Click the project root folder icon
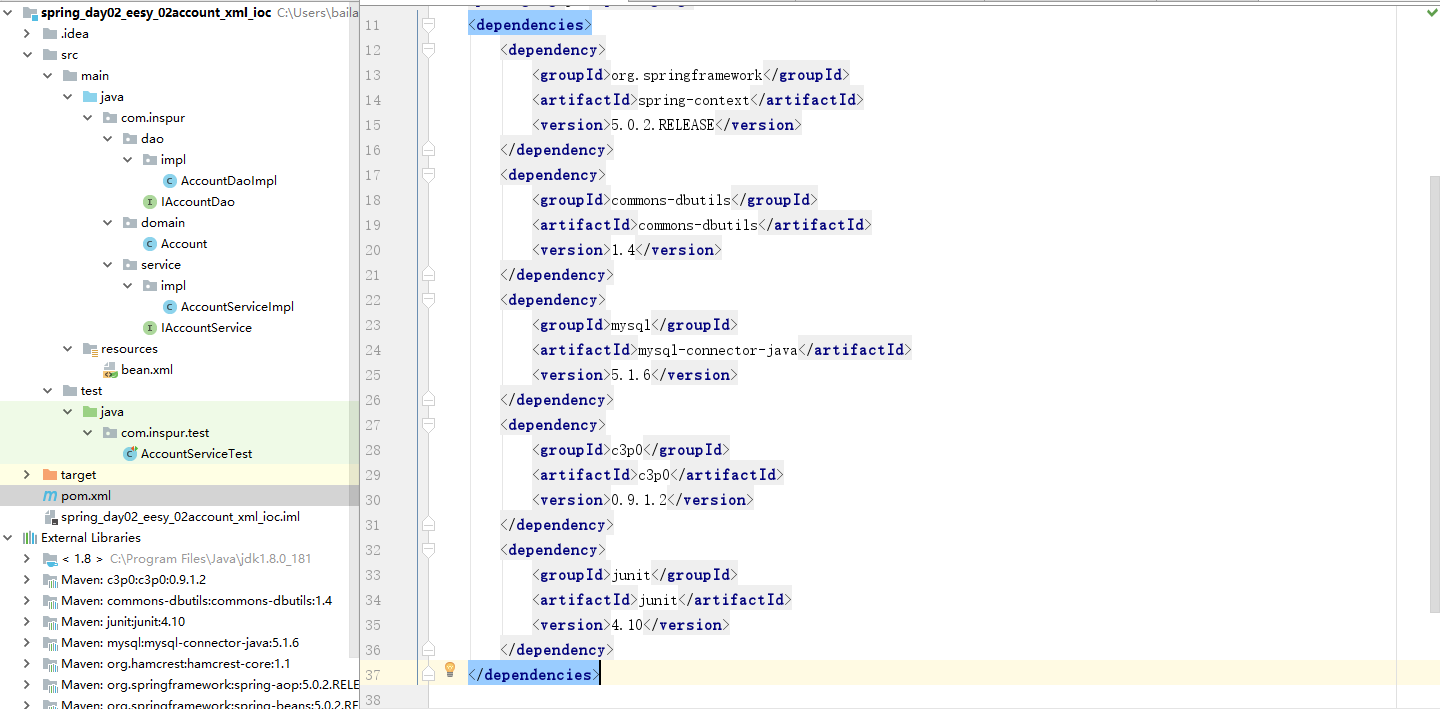Image resolution: width=1440 pixels, height=709 pixels. 30,13
